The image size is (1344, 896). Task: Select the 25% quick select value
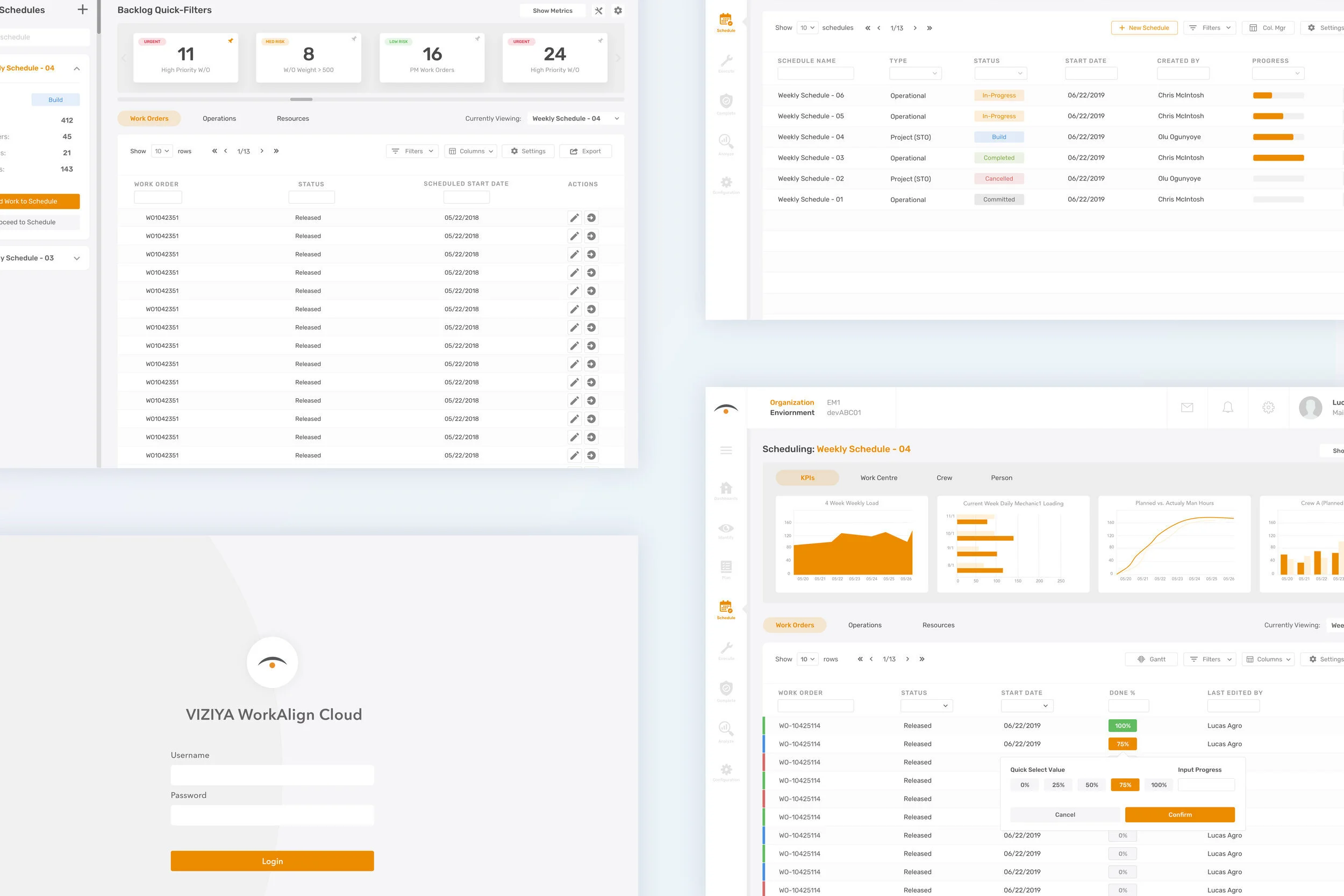(x=1057, y=785)
